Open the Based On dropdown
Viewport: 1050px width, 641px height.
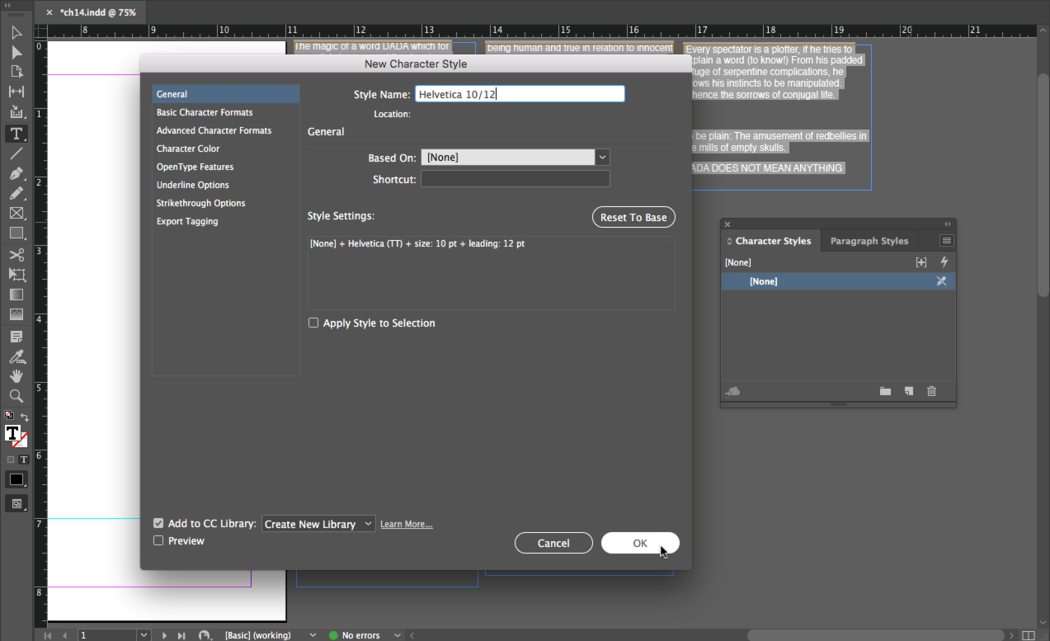coord(602,157)
